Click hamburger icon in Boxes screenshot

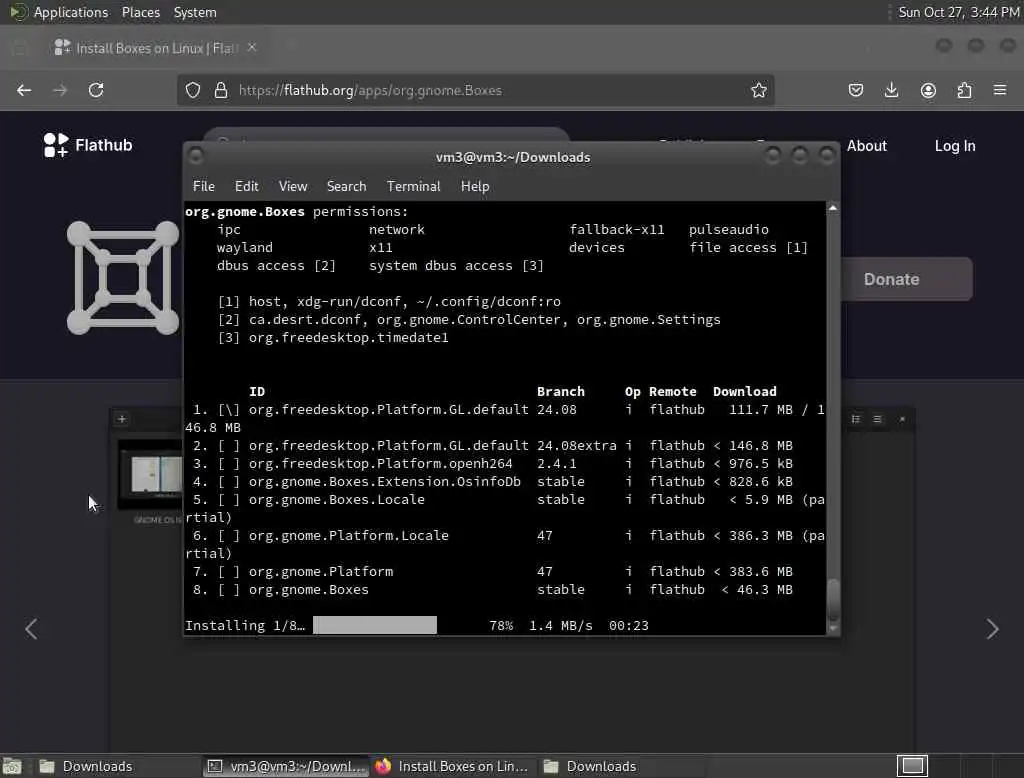click(x=878, y=419)
